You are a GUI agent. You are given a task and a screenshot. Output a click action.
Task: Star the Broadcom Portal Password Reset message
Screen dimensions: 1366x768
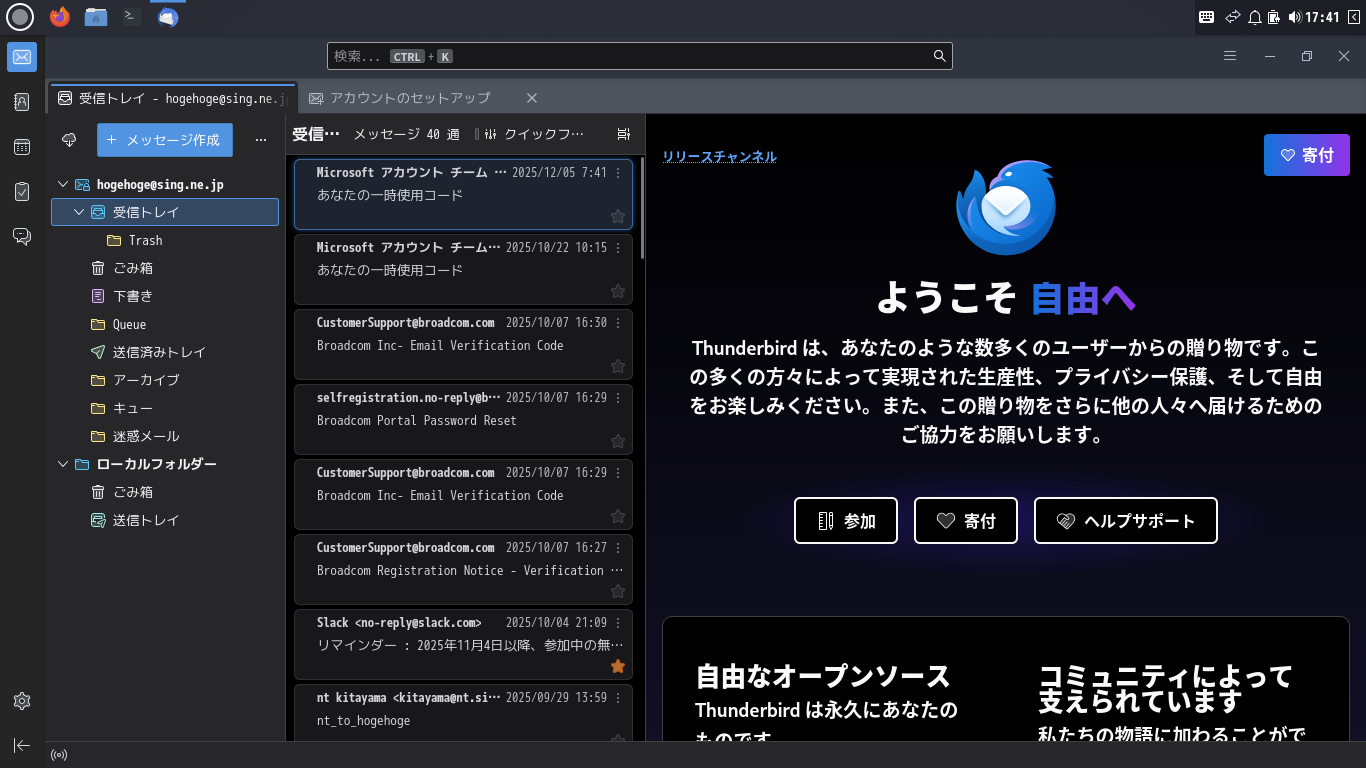click(x=618, y=441)
